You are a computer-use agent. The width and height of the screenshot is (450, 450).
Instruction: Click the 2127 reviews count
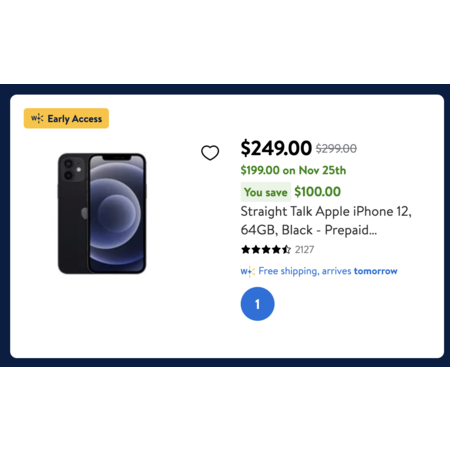pos(304,250)
